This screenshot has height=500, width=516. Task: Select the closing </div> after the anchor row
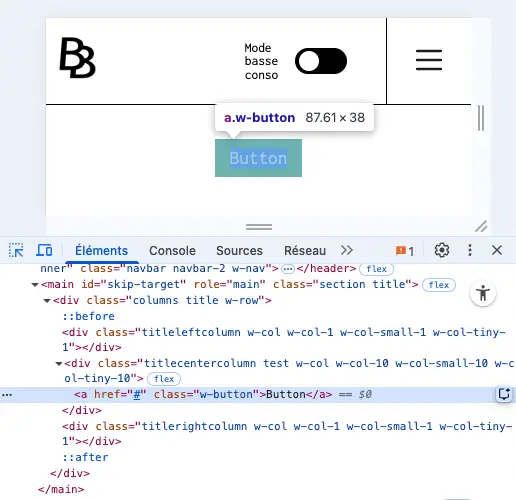[x=82, y=410]
